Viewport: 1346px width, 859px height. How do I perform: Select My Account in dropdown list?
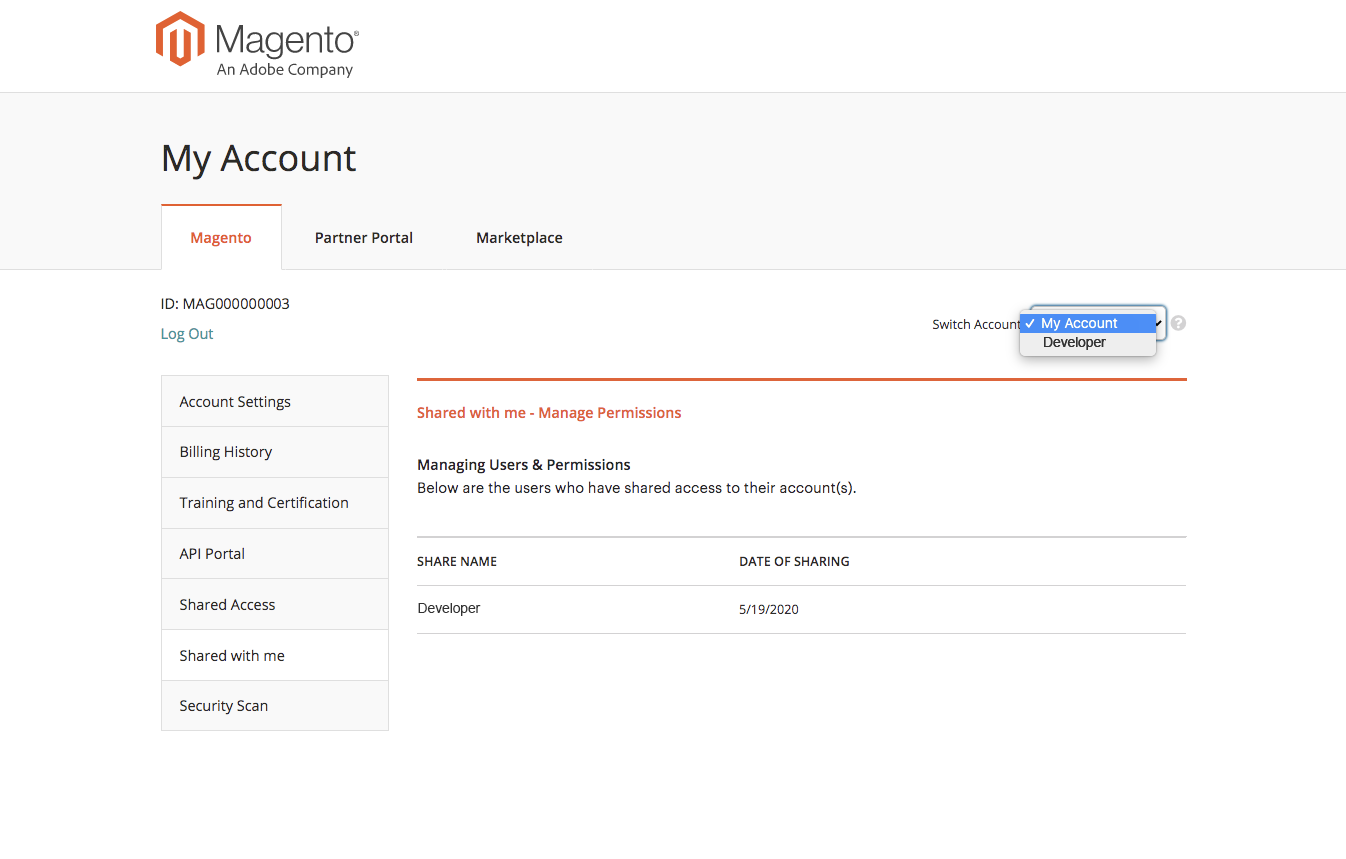tap(1088, 323)
